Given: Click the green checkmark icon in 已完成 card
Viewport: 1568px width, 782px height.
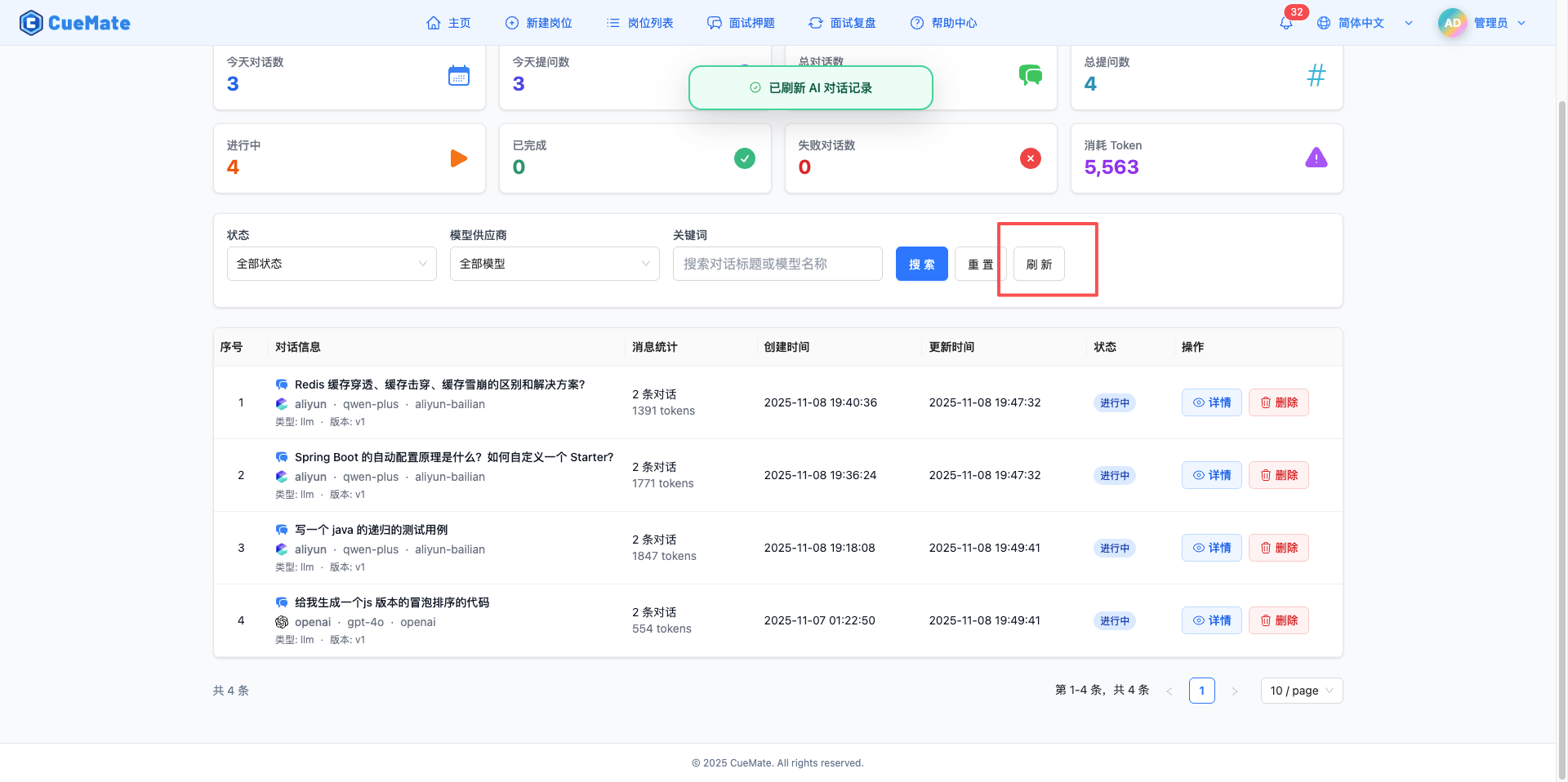Looking at the screenshot, I should 745,158.
